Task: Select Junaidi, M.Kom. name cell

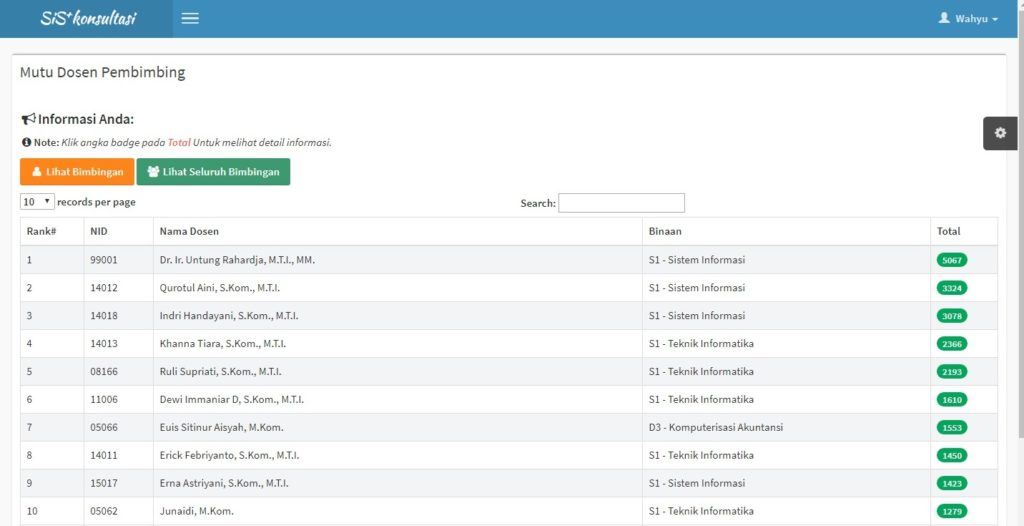Action: 398,511
